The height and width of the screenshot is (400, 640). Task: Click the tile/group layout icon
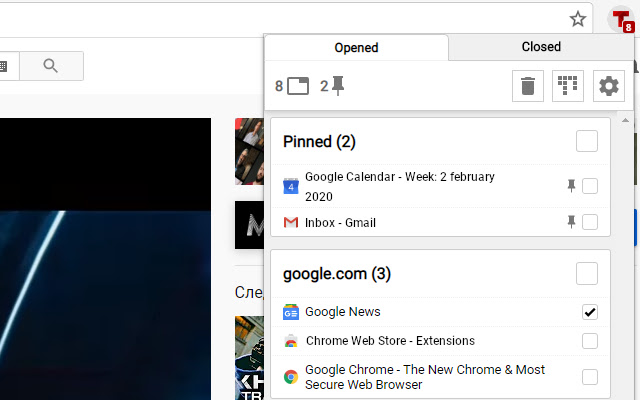tap(568, 86)
